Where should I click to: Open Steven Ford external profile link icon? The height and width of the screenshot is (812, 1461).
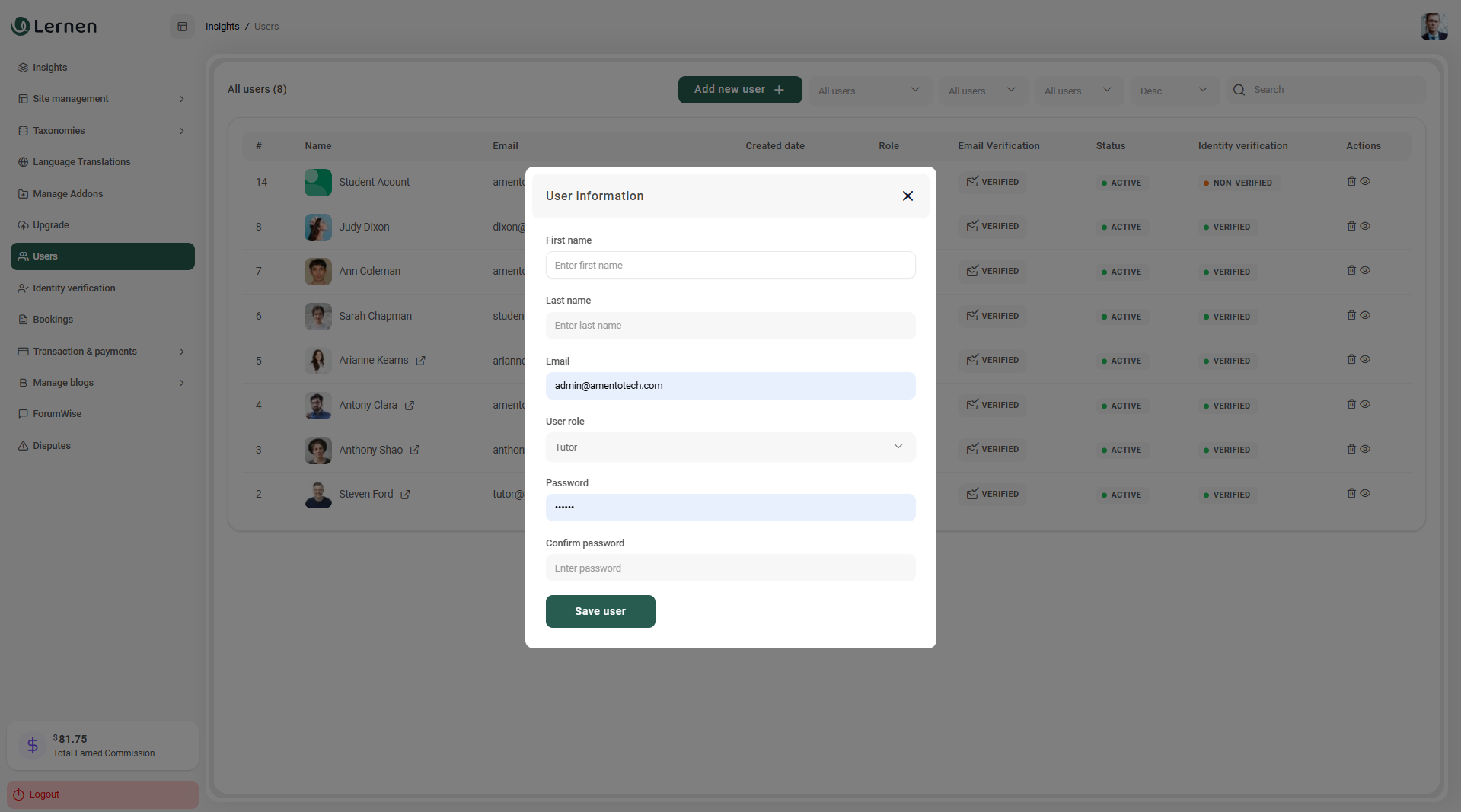click(x=405, y=495)
